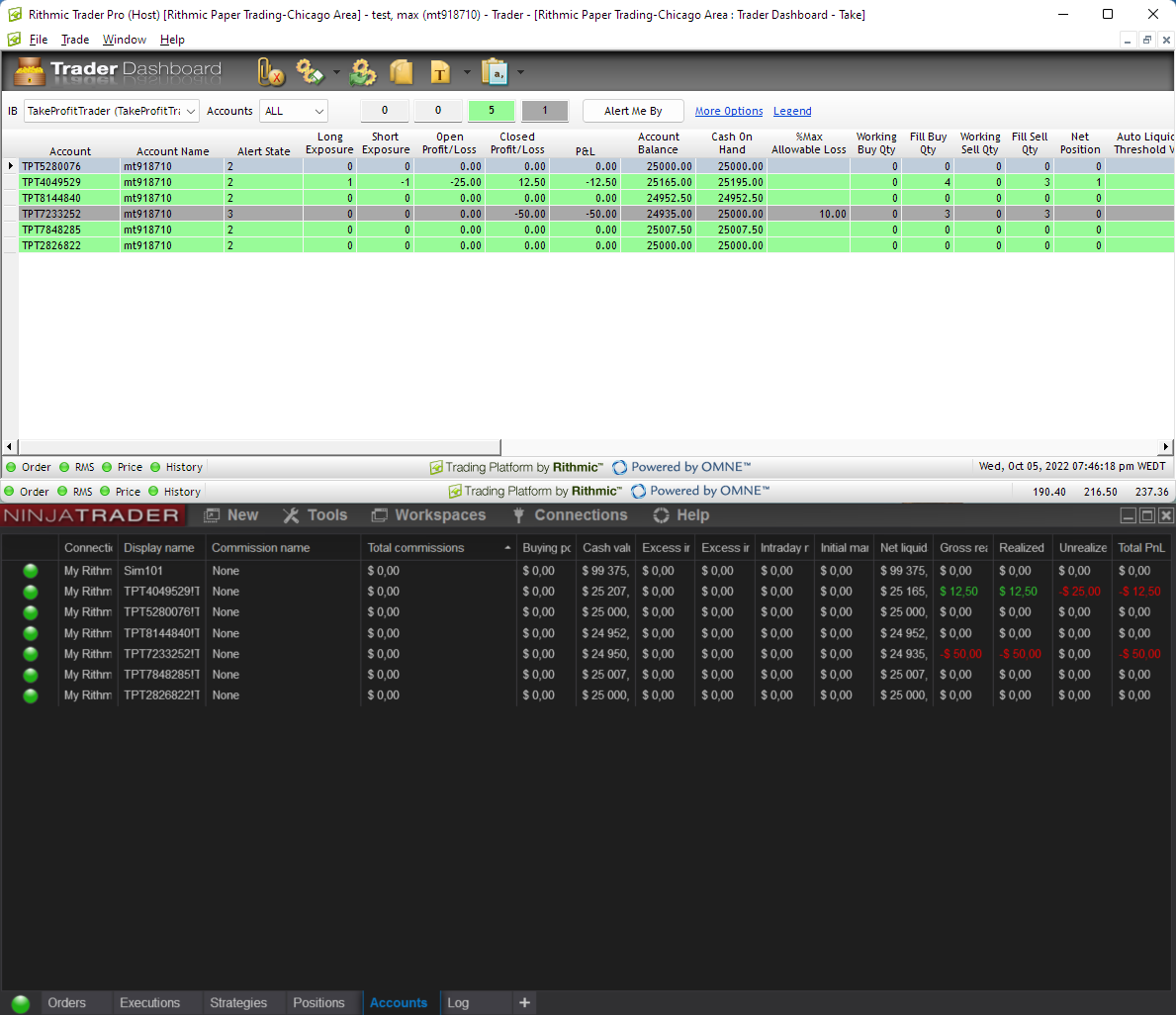
Task: Click the Alert Me By button
Action: [633, 111]
